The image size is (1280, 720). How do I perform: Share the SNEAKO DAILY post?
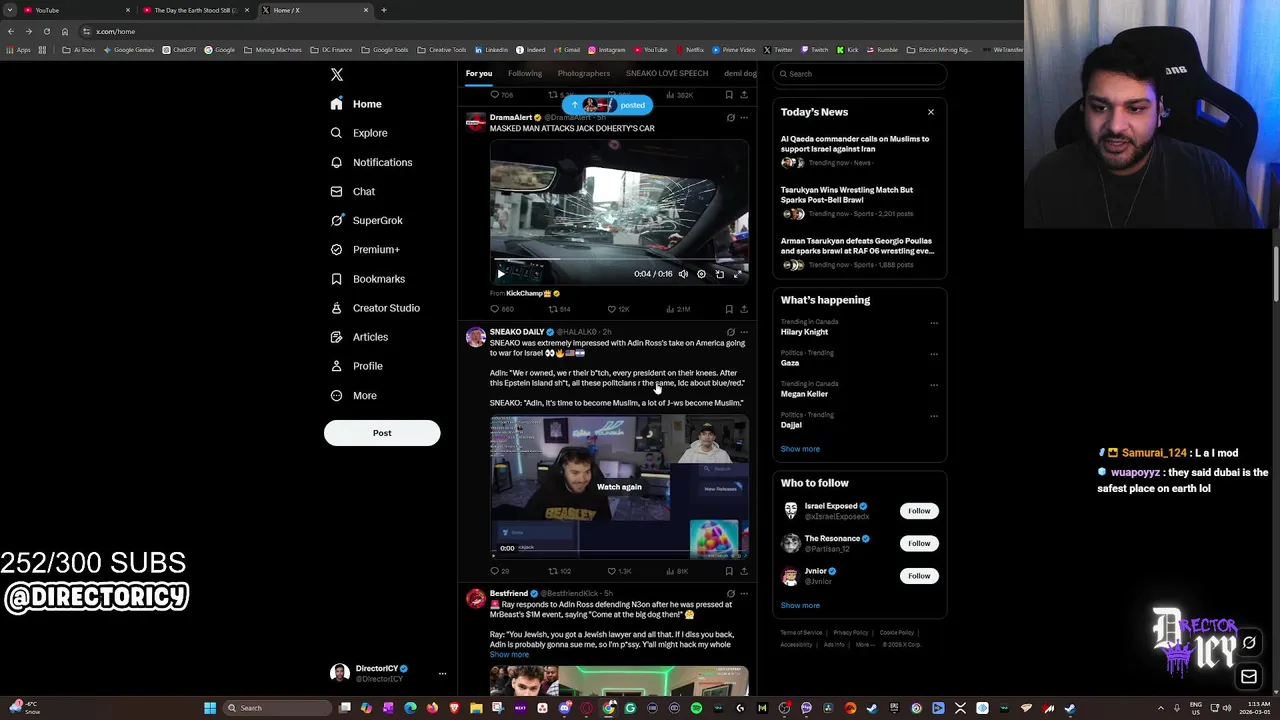pos(743,571)
